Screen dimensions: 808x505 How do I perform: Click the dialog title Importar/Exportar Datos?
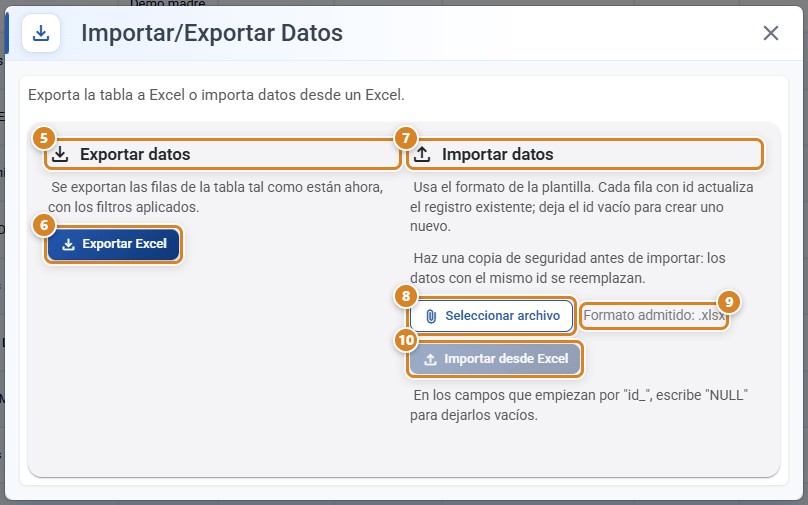(x=212, y=33)
